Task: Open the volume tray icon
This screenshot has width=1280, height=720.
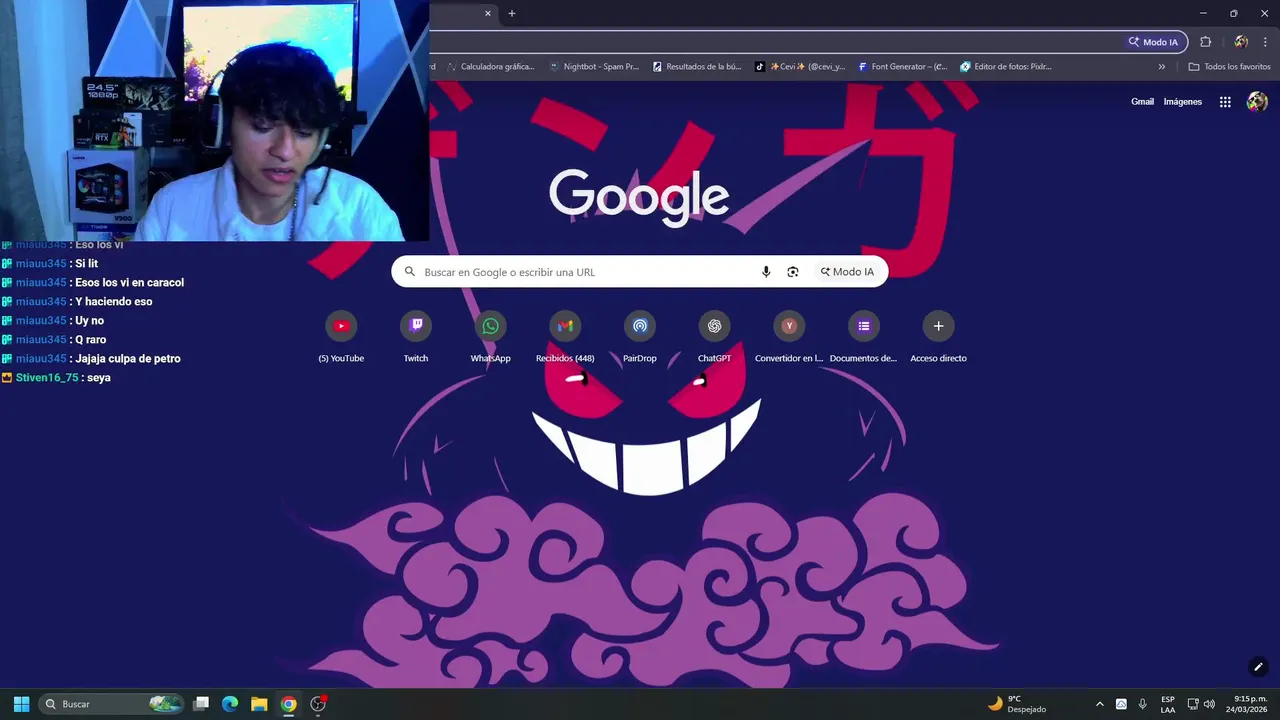Action: tap(1210, 704)
